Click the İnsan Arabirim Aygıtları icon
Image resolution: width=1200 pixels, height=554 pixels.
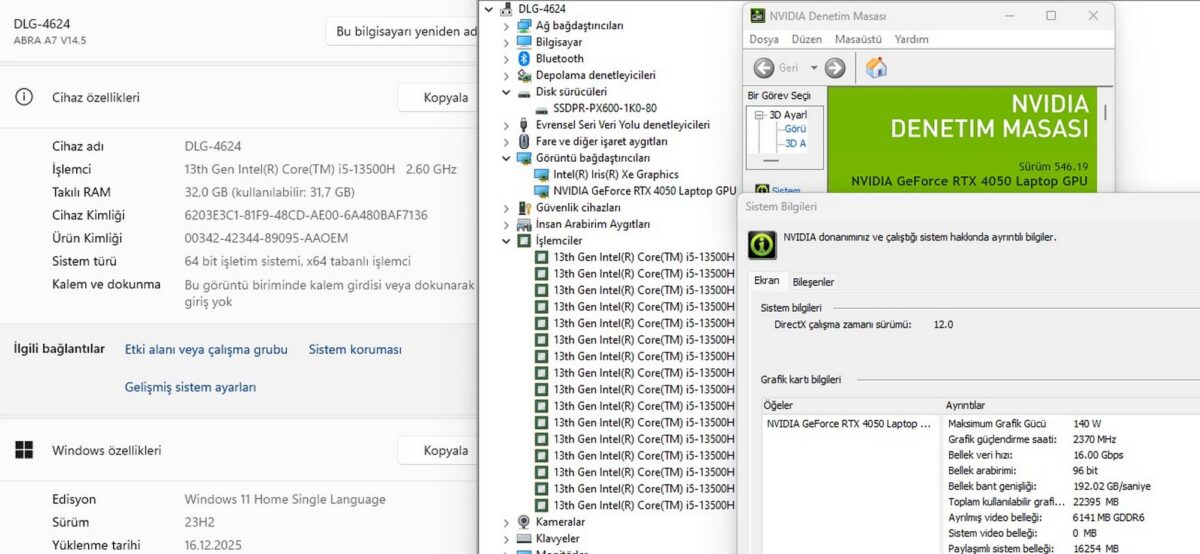[524, 225]
